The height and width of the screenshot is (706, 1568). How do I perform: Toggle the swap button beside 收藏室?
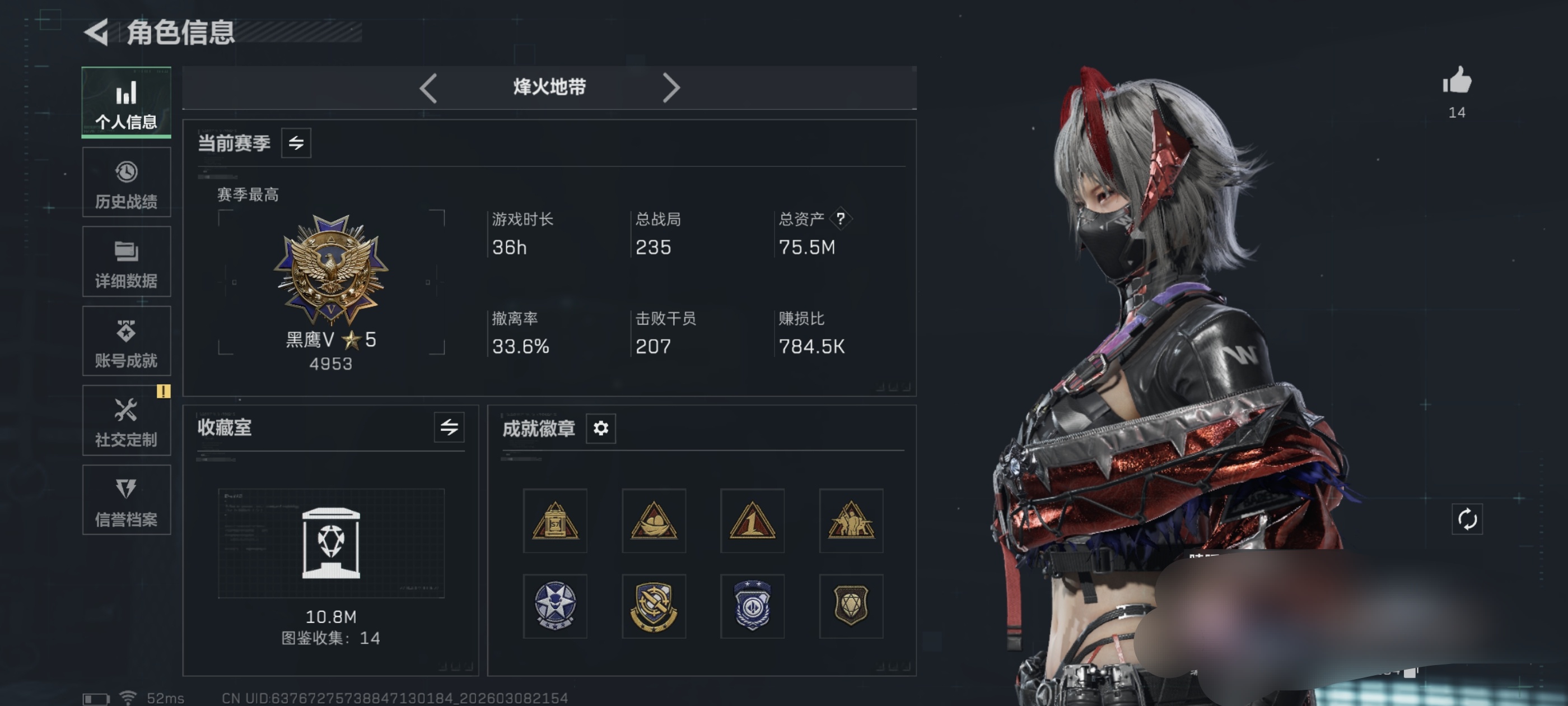click(x=449, y=427)
